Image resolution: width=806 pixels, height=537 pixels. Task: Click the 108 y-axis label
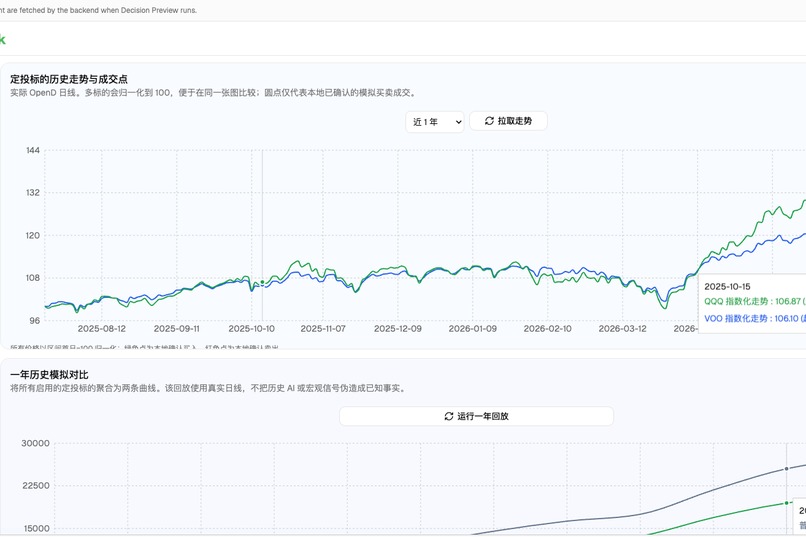click(33, 278)
